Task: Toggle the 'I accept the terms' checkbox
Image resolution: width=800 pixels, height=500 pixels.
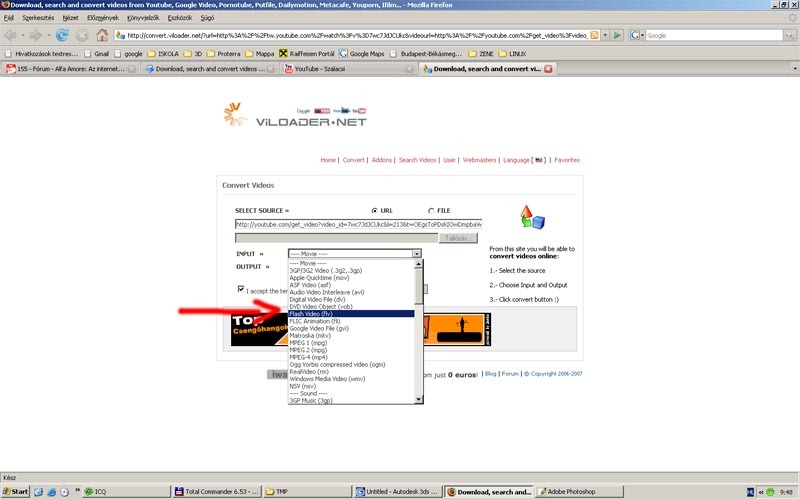Action: 241,289
